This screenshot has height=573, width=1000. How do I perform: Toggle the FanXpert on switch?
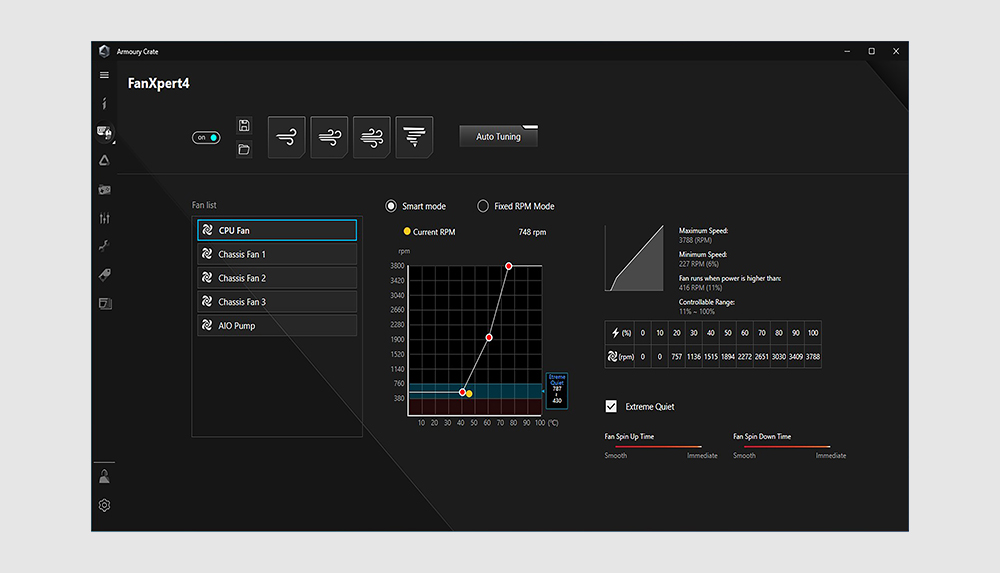[x=206, y=137]
